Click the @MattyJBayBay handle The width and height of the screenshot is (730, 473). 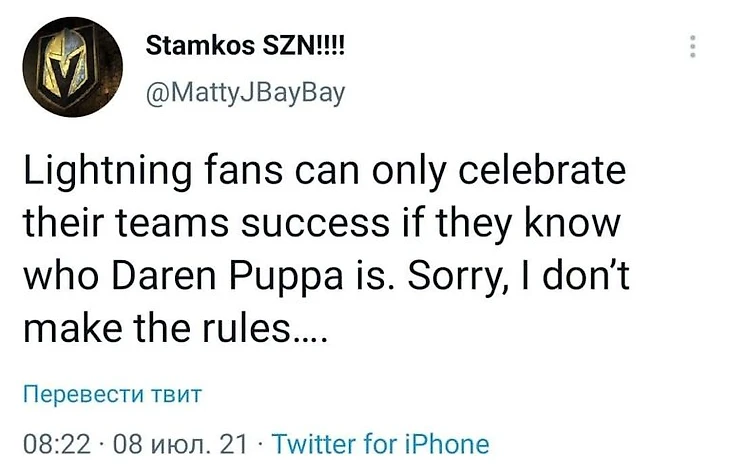245,93
